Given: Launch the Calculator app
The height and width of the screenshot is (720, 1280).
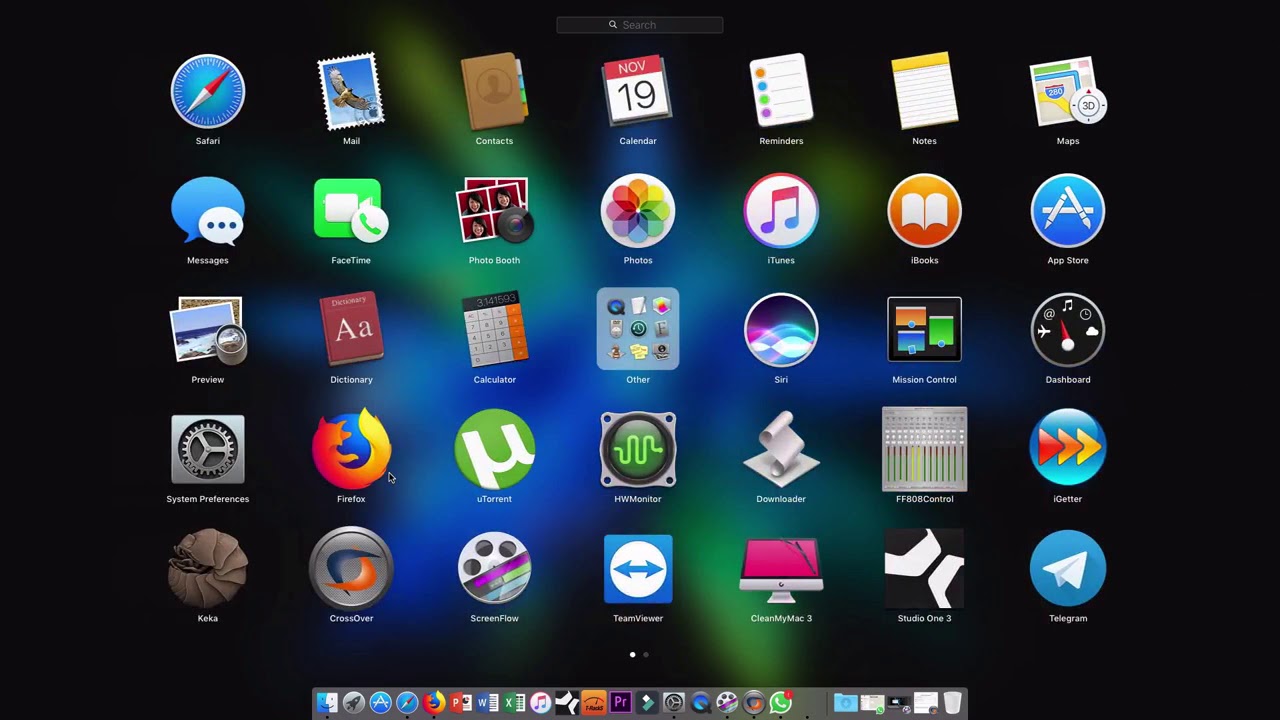Looking at the screenshot, I should [x=494, y=330].
